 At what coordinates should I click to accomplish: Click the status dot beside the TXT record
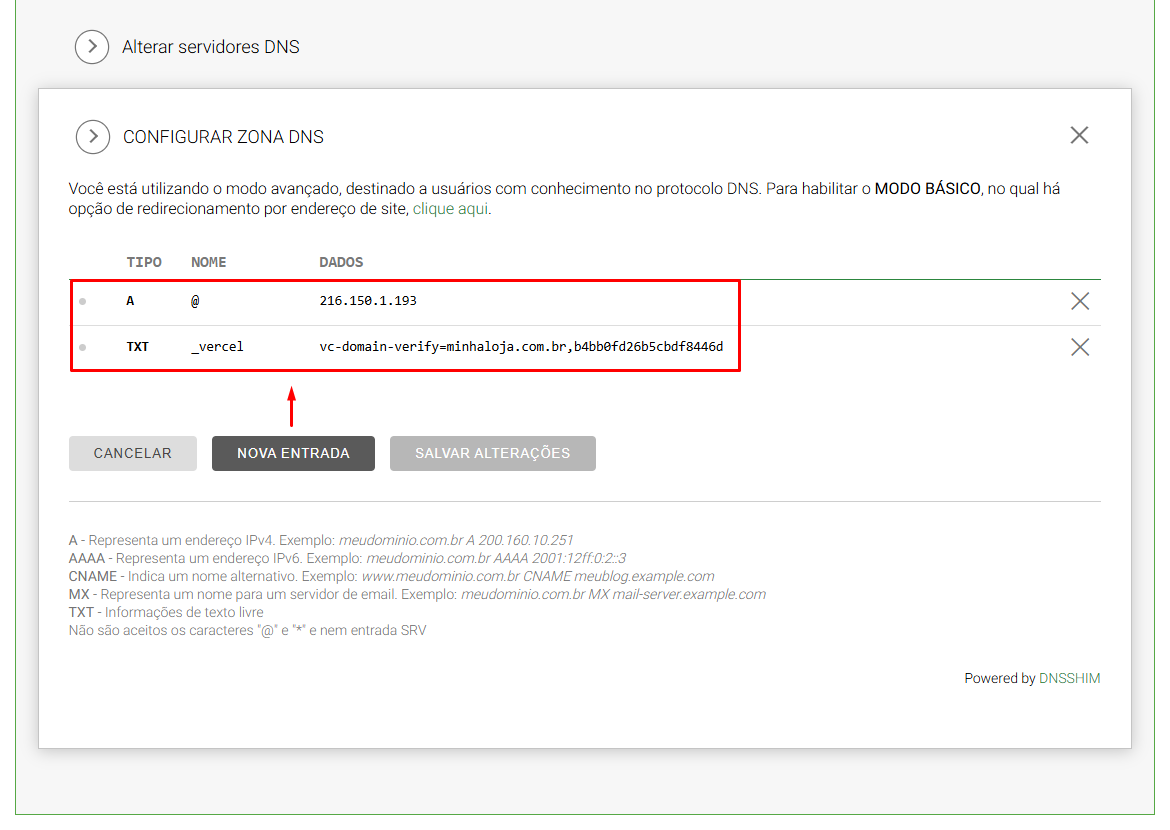(x=82, y=347)
